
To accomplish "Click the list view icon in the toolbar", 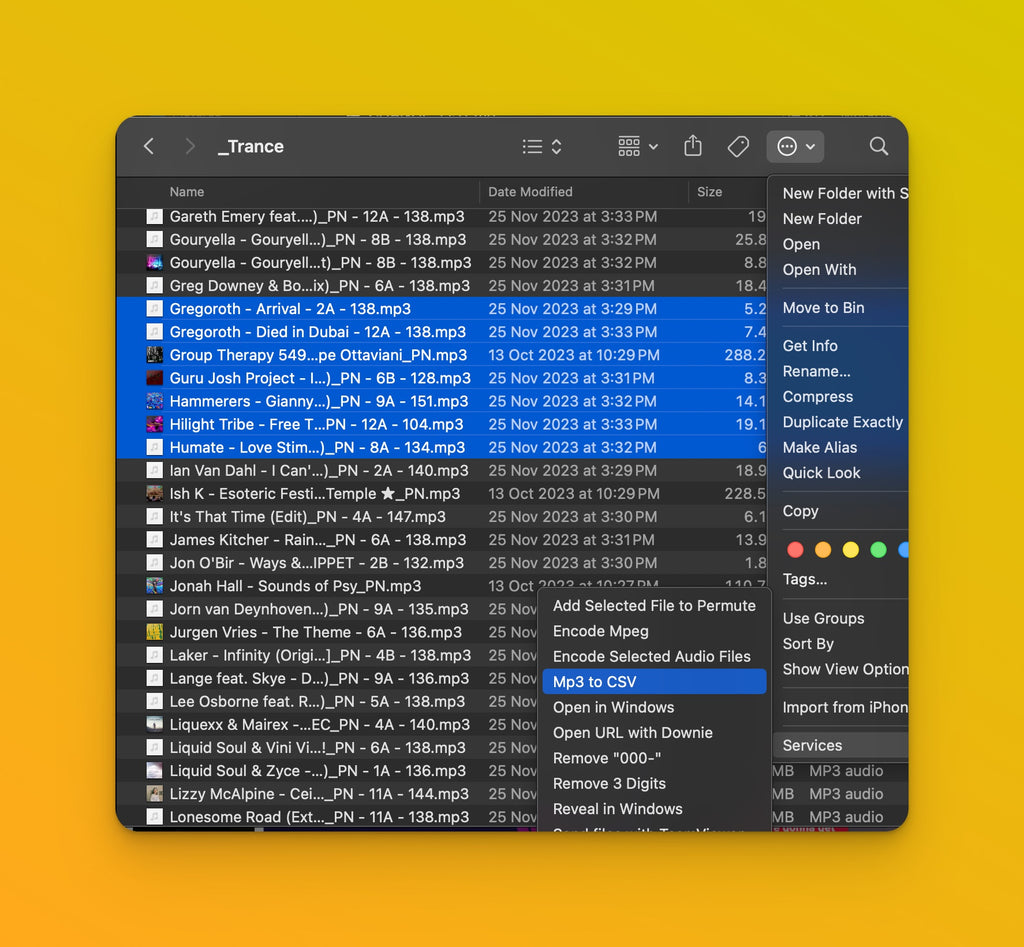I will tap(533, 146).
